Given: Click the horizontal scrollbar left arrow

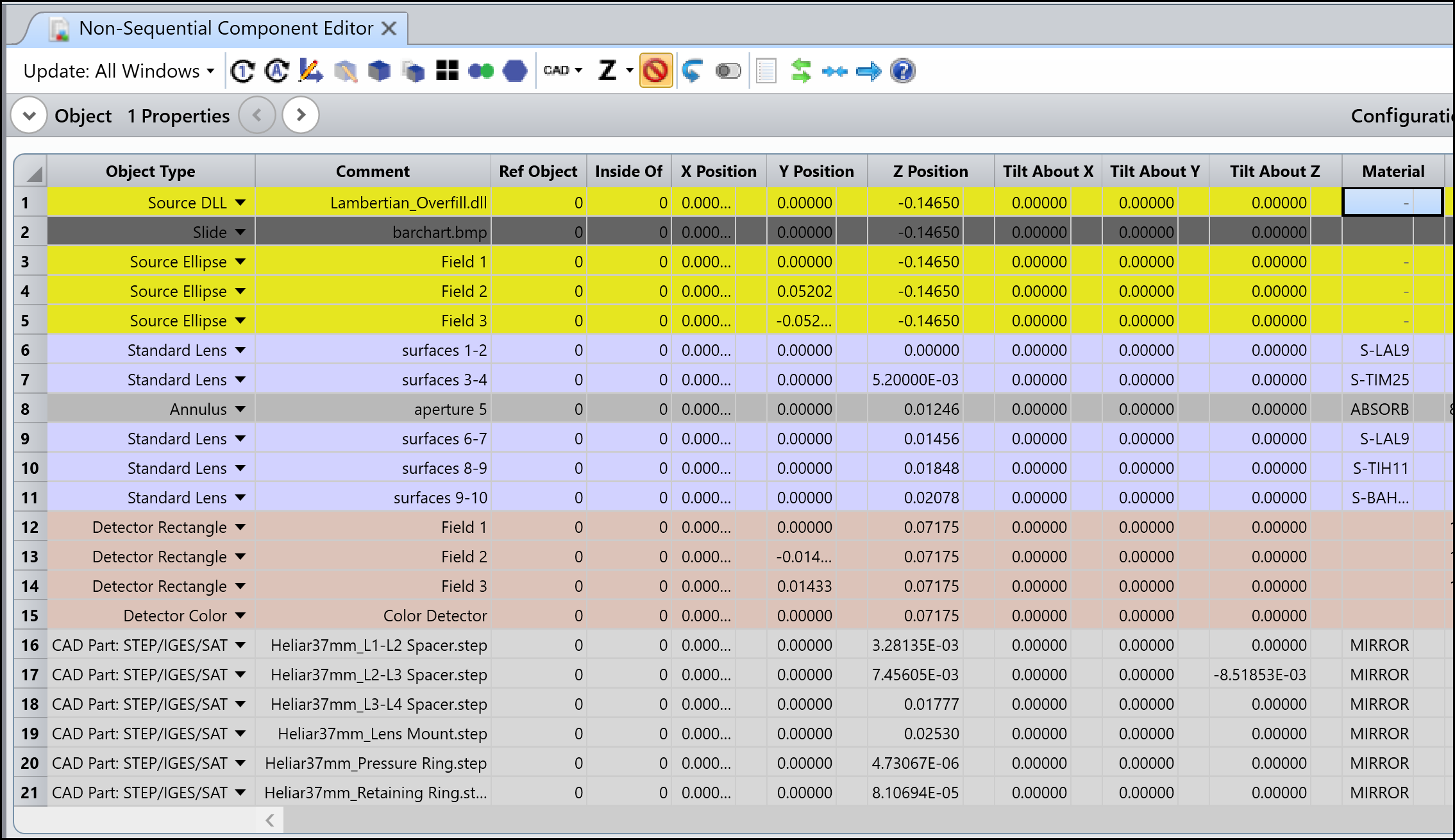Looking at the screenshot, I should click(270, 819).
